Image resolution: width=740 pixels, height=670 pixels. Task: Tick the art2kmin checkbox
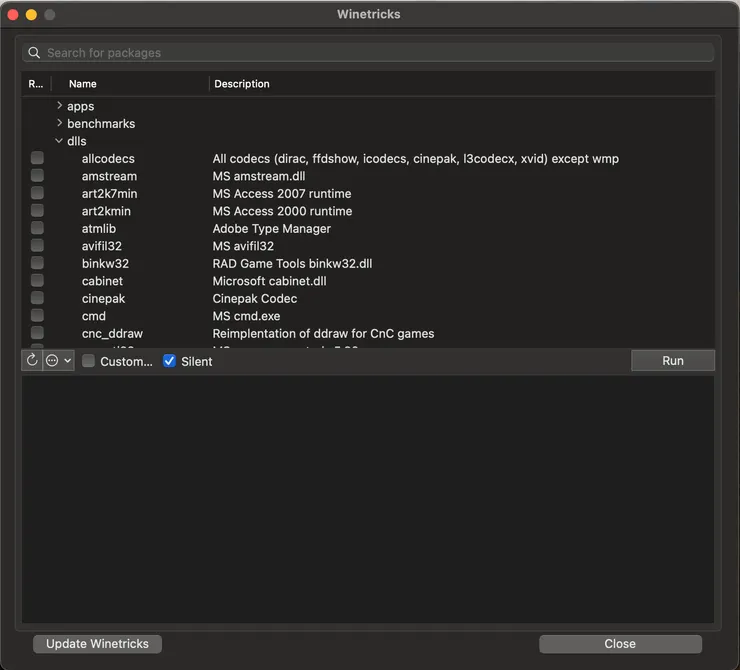37,210
